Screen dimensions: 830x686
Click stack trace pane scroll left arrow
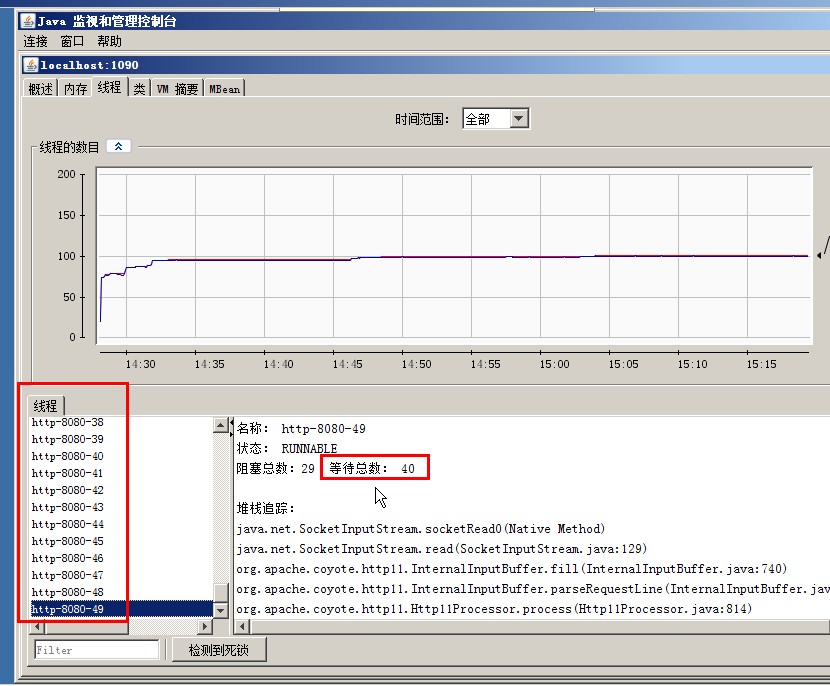(242, 627)
